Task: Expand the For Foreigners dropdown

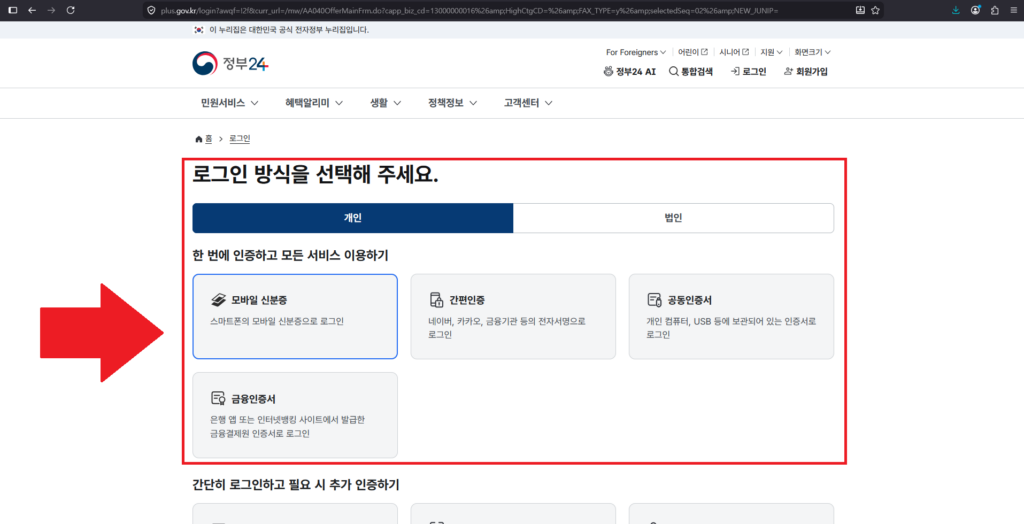Action: pyautogui.click(x=635, y=52)
